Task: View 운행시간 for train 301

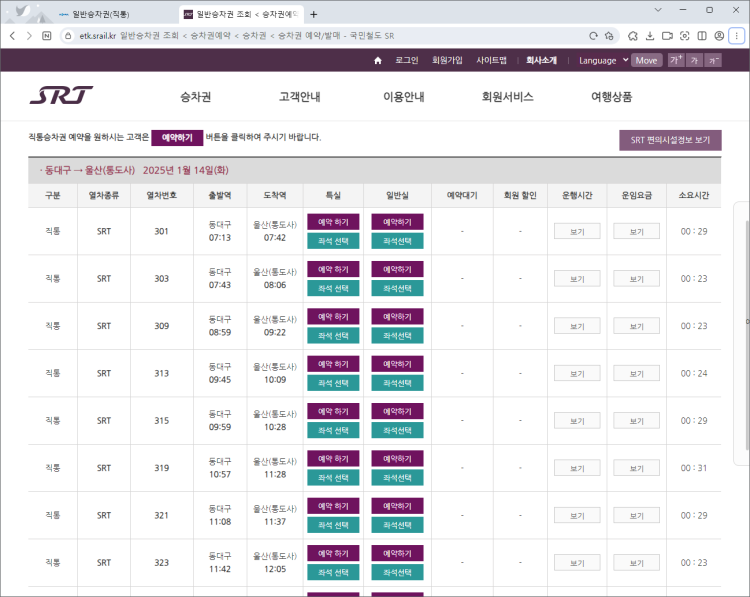Action: point(577,232)
